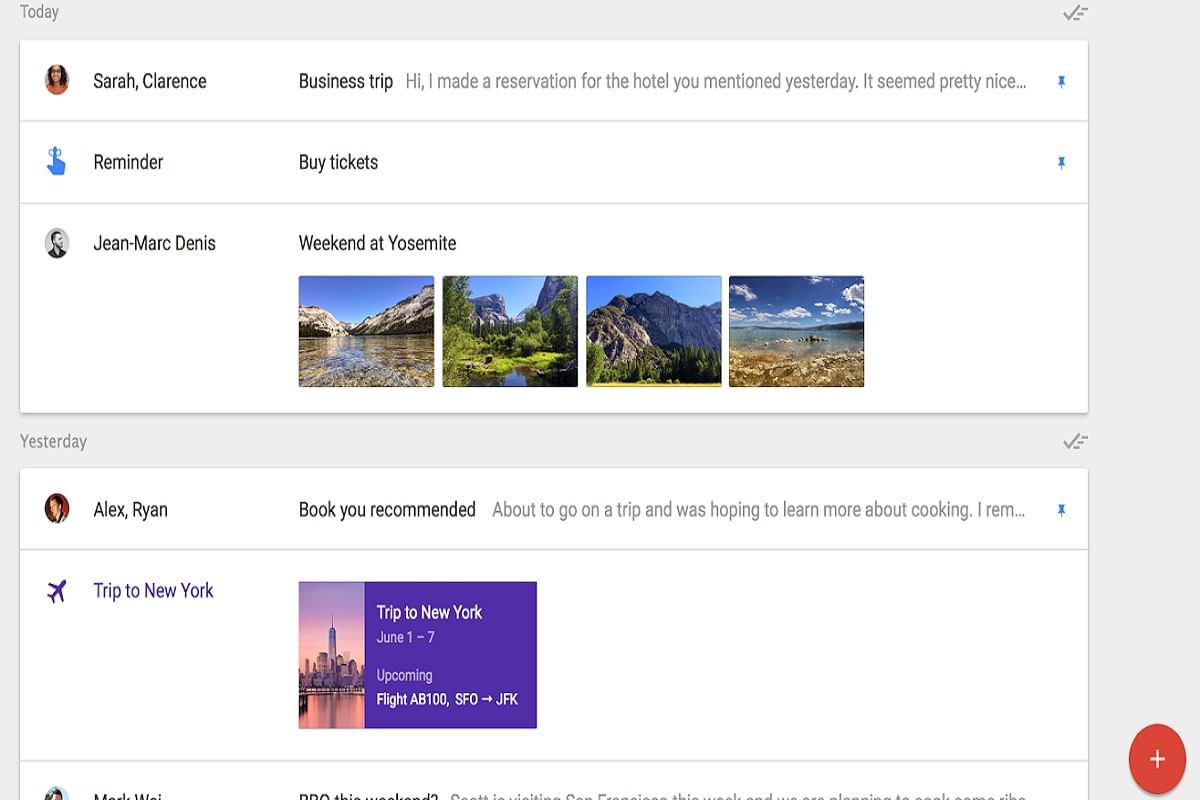
Task: Open the Trip to New York label
Action: [x=152, y=590]
